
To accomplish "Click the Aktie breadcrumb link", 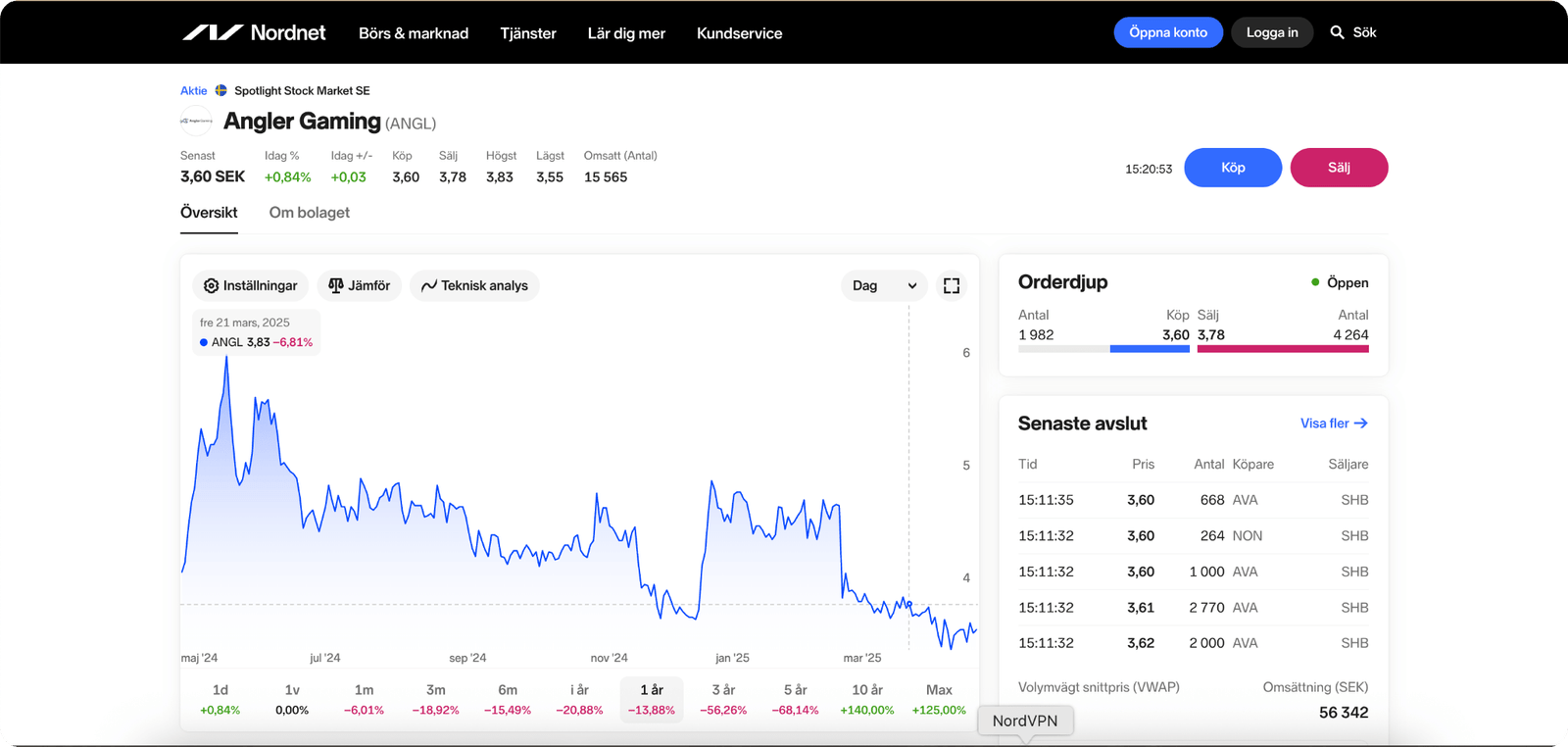I will [194, 90].
